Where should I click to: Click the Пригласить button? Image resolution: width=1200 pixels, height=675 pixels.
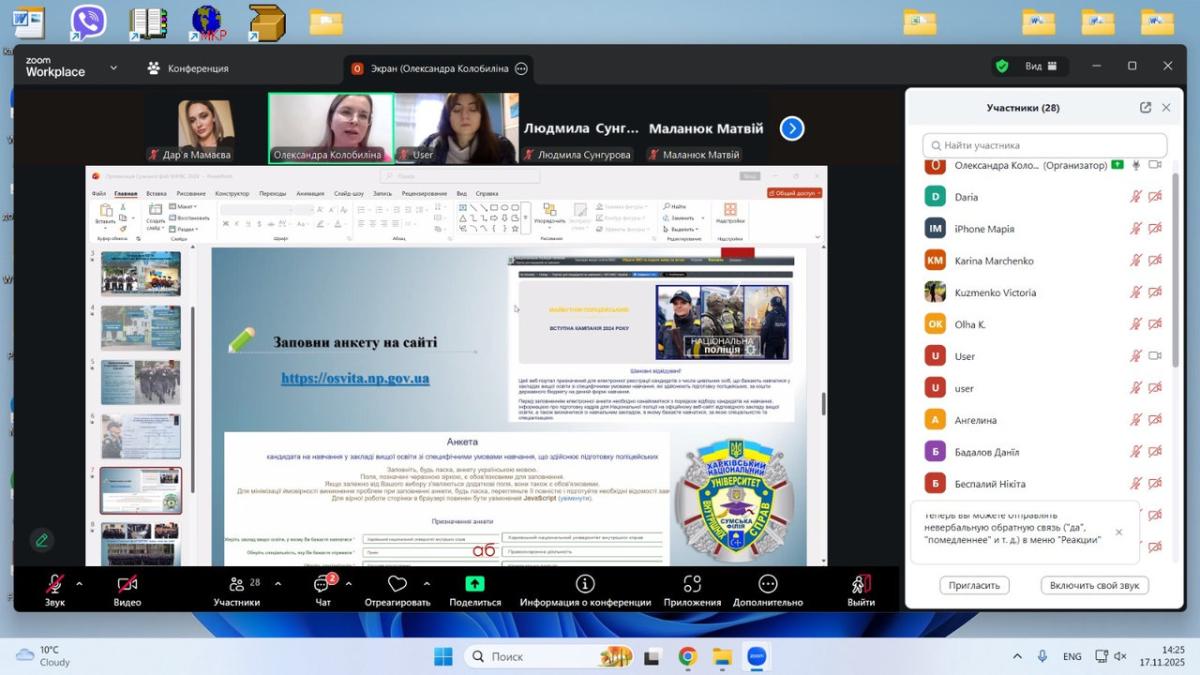click(974, 585)
